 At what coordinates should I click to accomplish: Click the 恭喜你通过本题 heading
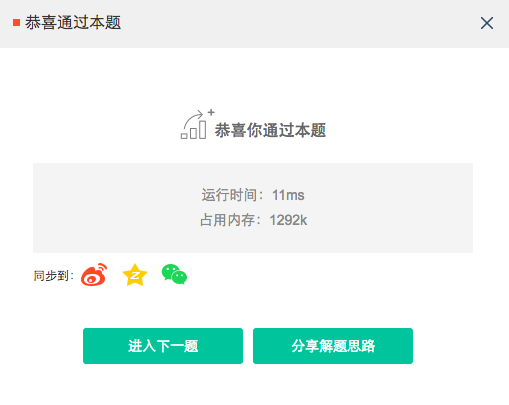pos(270,130)
